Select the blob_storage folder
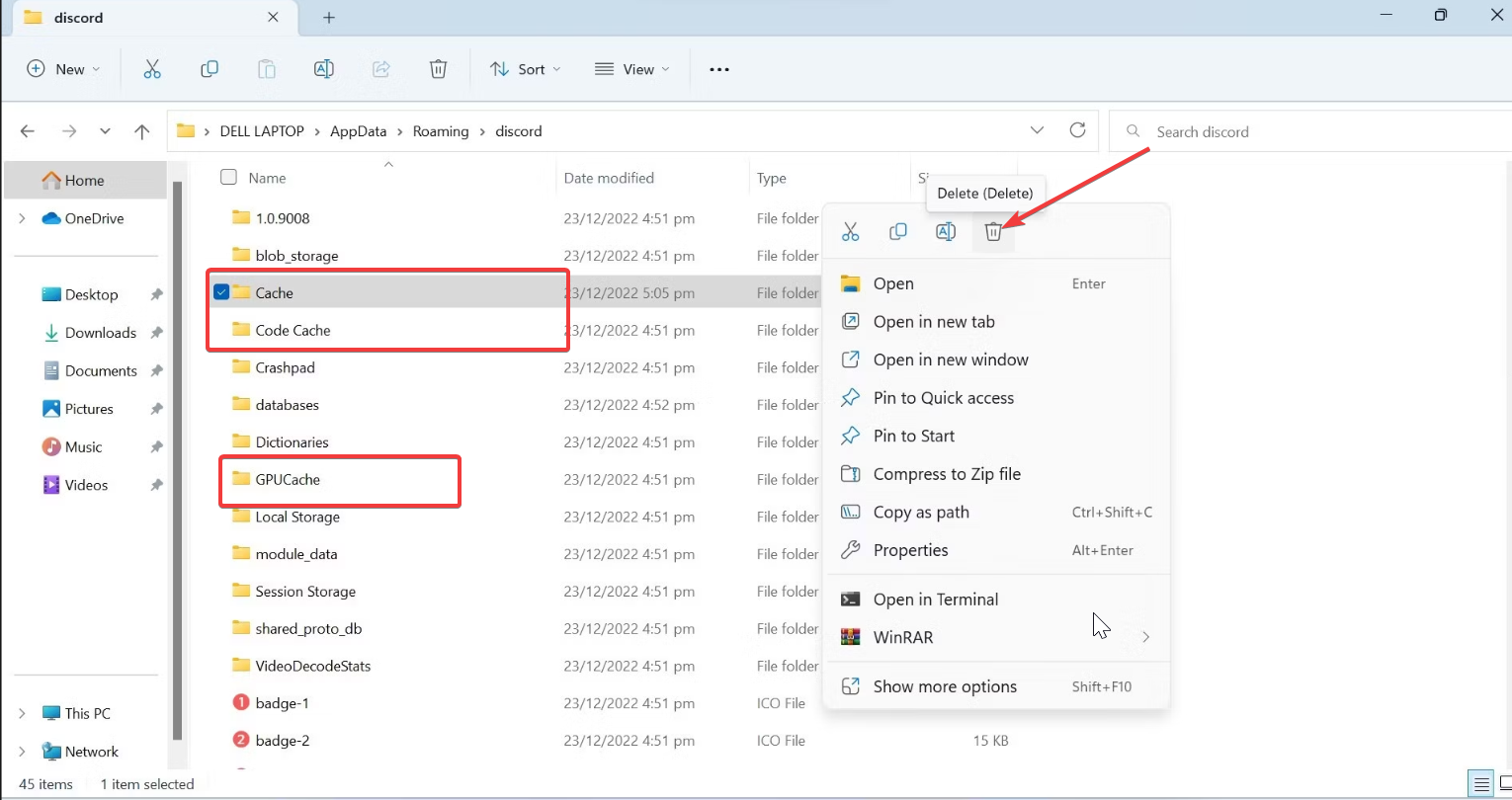 pyautogui.click(x=296, y=256)
